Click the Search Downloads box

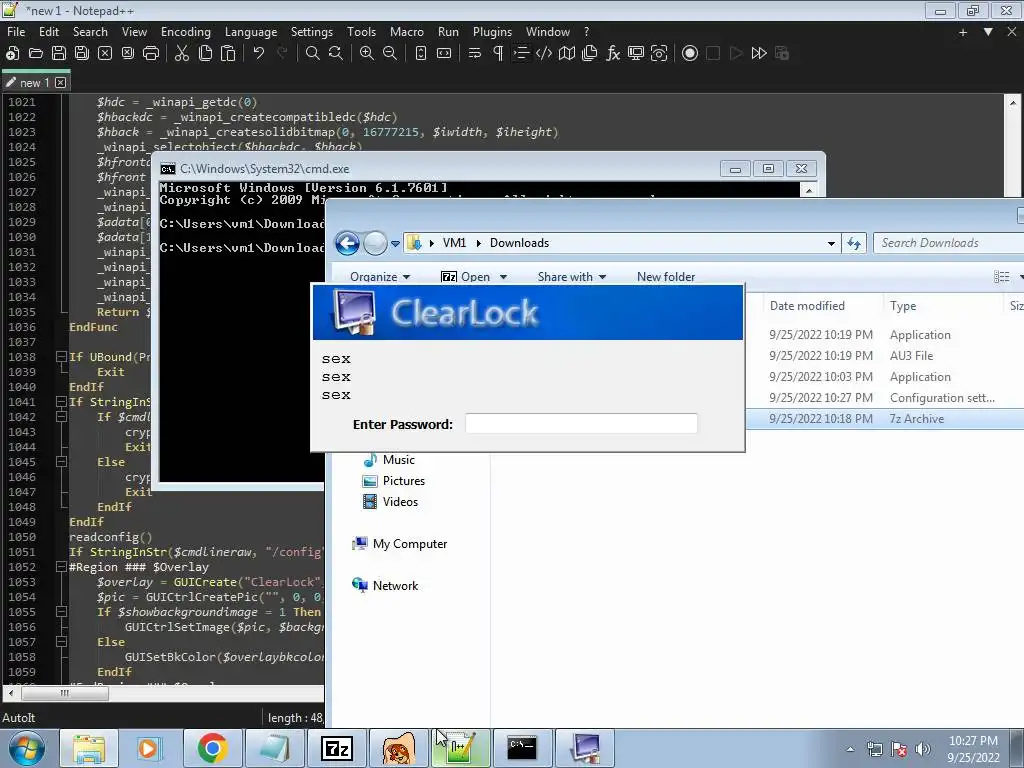coord(948,243)
